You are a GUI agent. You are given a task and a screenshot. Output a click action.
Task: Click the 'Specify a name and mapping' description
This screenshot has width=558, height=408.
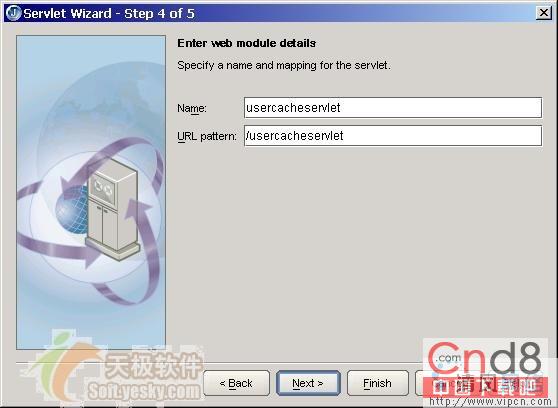[x=284, y=66]
